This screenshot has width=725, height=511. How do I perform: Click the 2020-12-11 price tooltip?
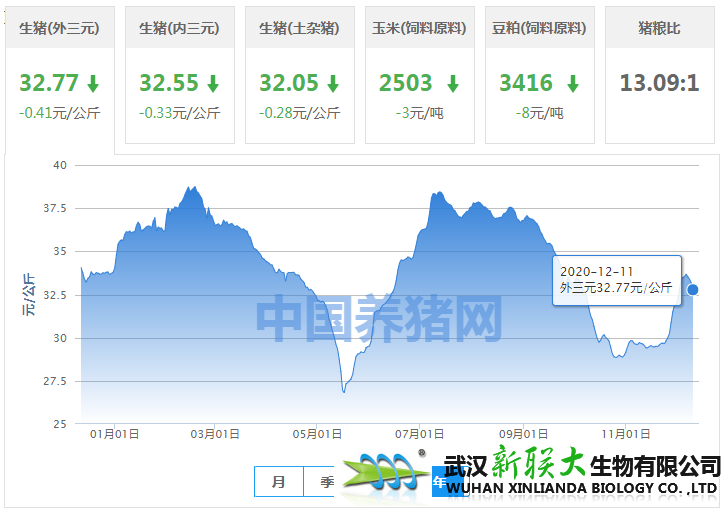pyautogui.click(x=616, y=280)
